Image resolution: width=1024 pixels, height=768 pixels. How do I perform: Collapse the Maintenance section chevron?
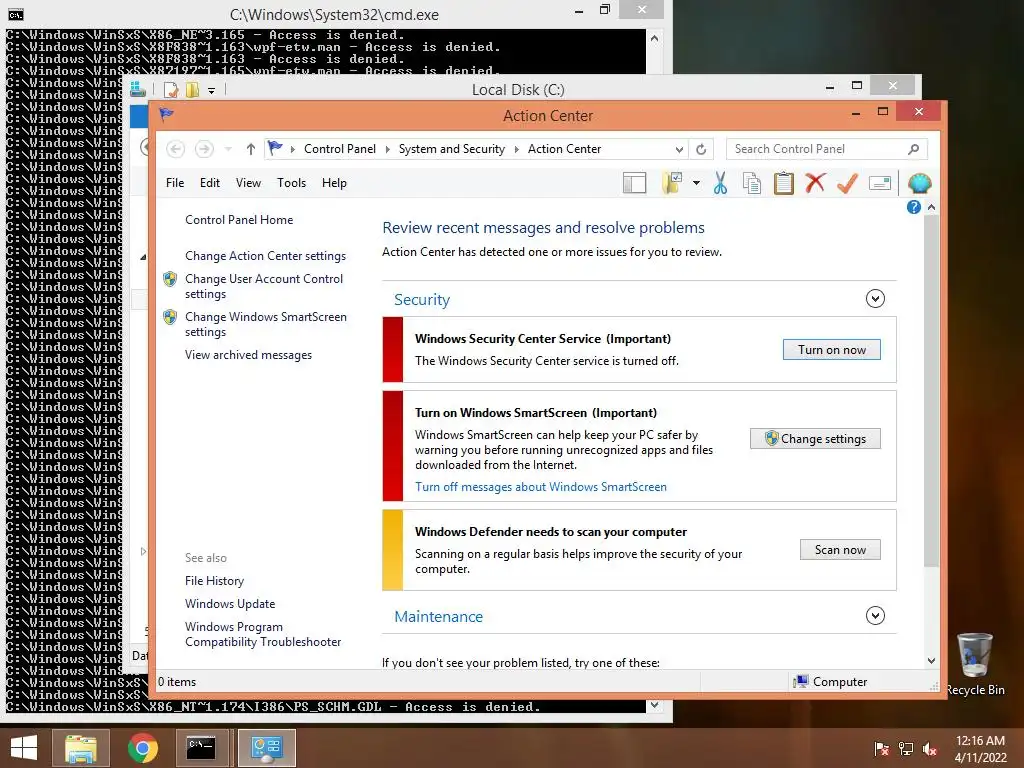click(875, 615)
